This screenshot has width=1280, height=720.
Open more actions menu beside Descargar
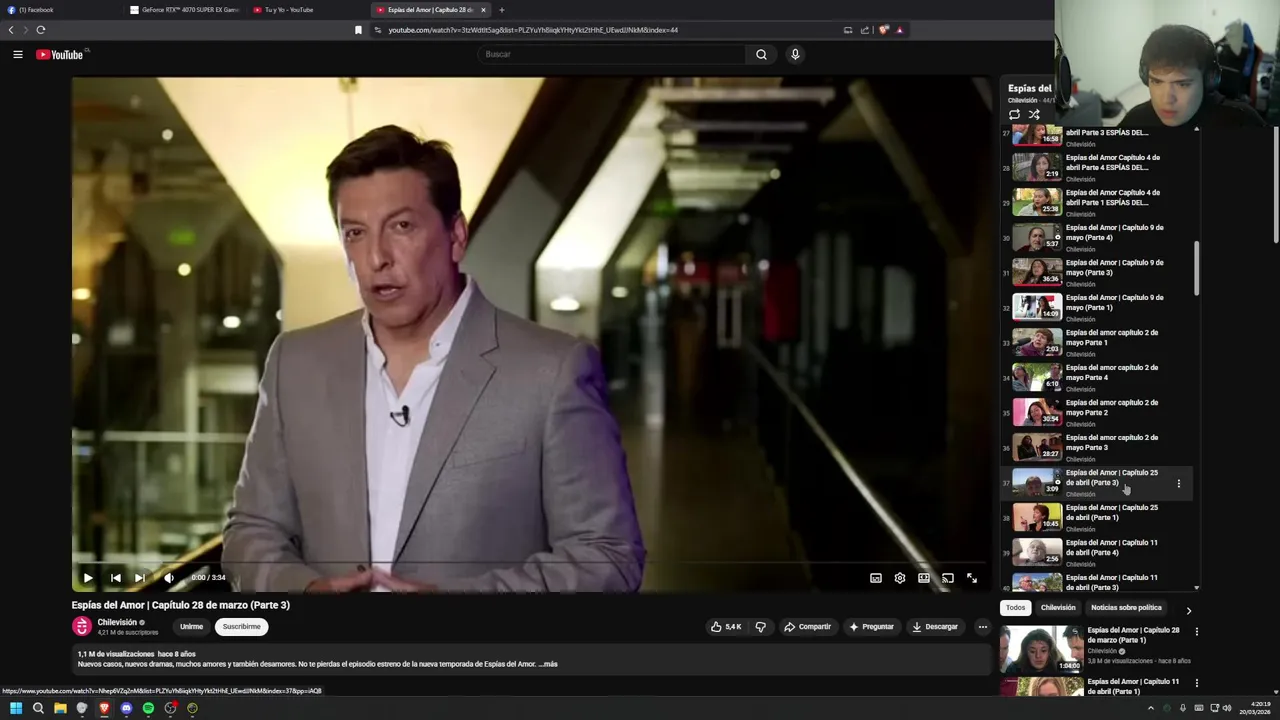[983, 627]
